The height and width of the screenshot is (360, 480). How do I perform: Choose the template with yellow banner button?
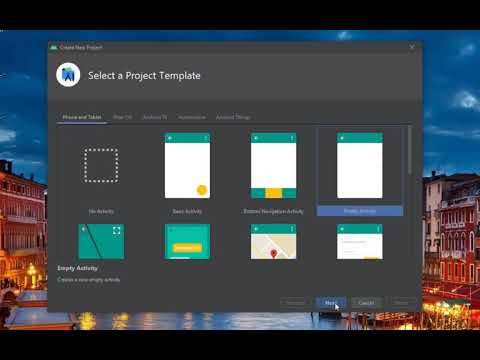pos(187,241)
